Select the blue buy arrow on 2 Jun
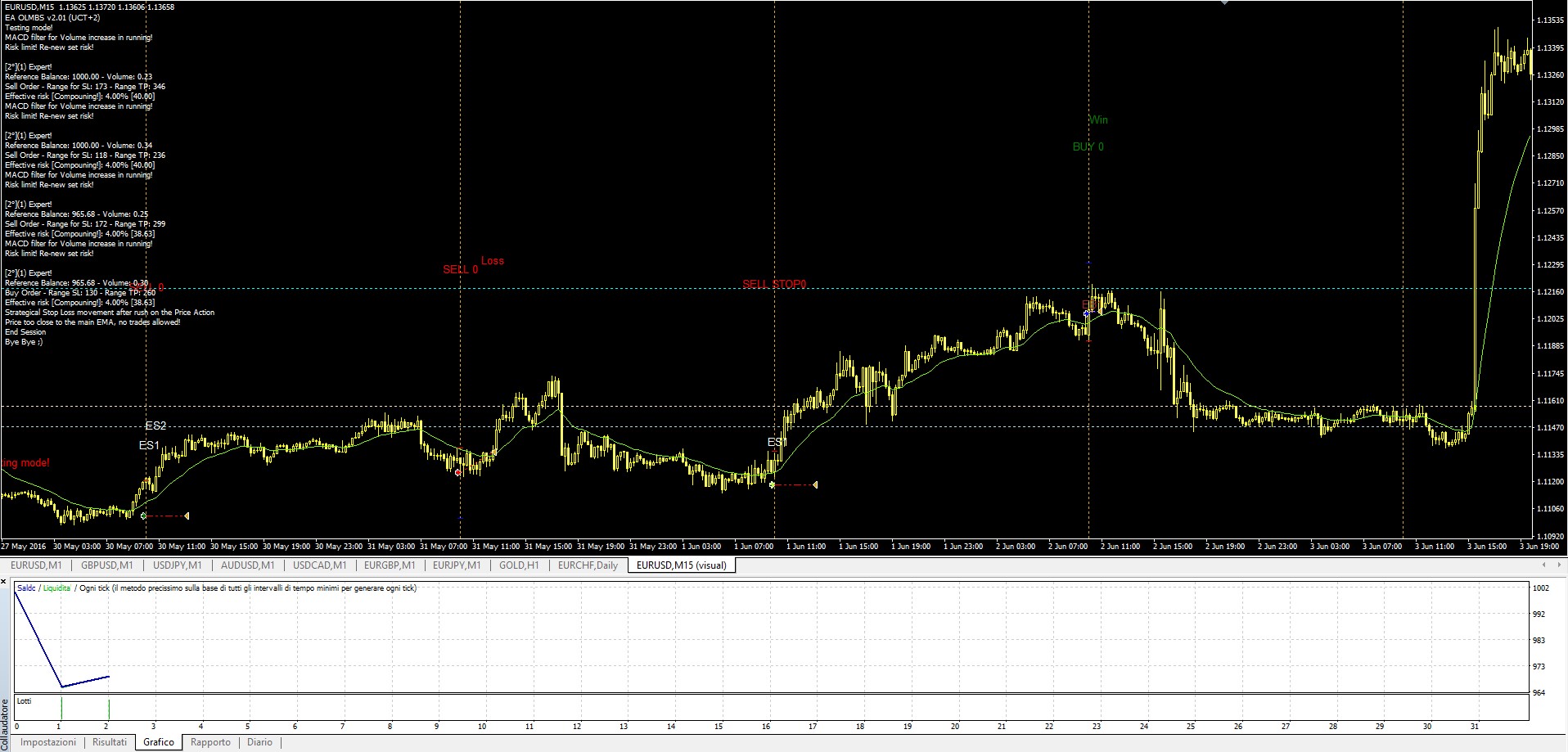This screenshot has height=752, width=1568. pos(1087,313)
